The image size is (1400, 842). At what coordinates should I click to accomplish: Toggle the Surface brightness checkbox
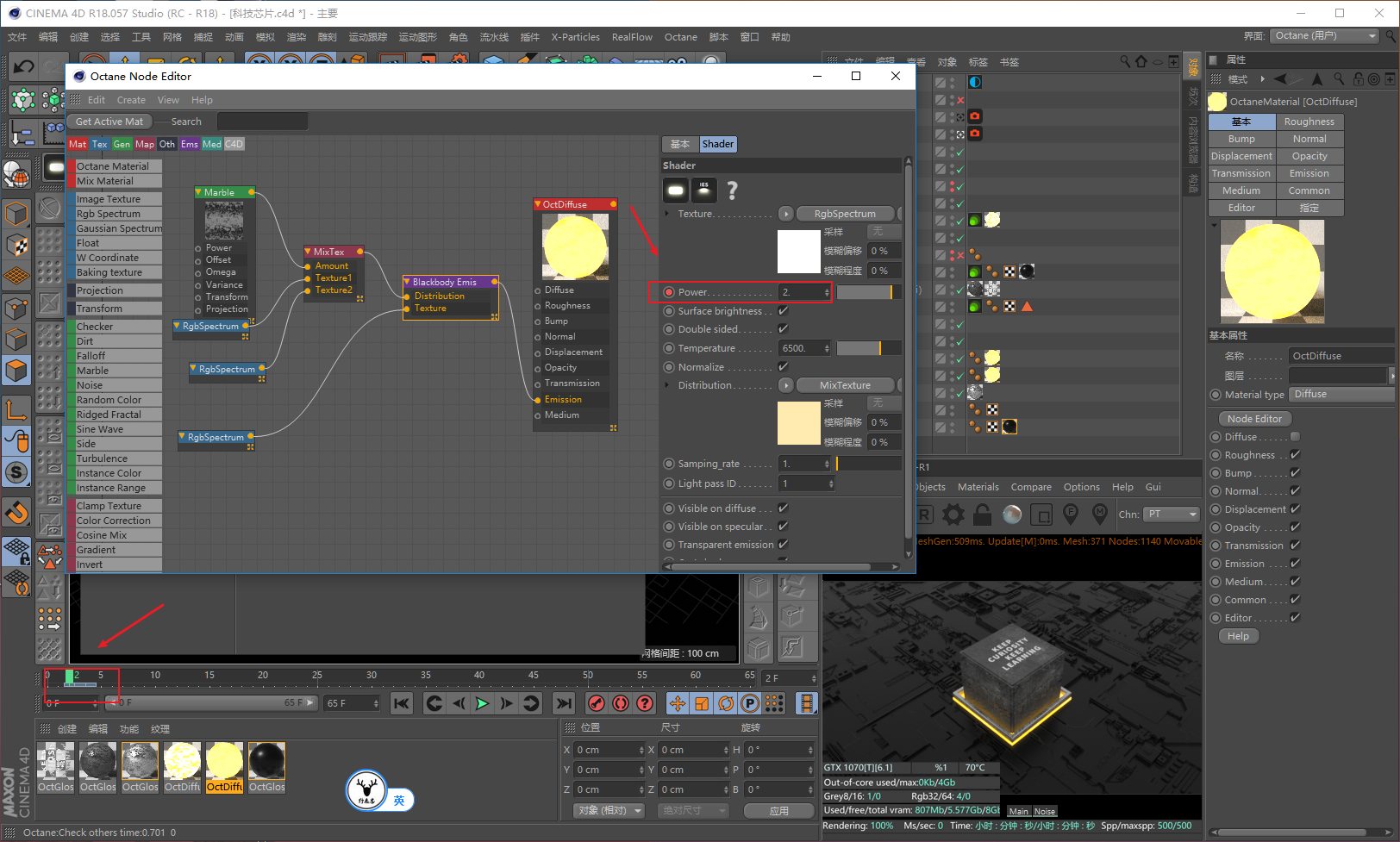[x=784, y=311]
